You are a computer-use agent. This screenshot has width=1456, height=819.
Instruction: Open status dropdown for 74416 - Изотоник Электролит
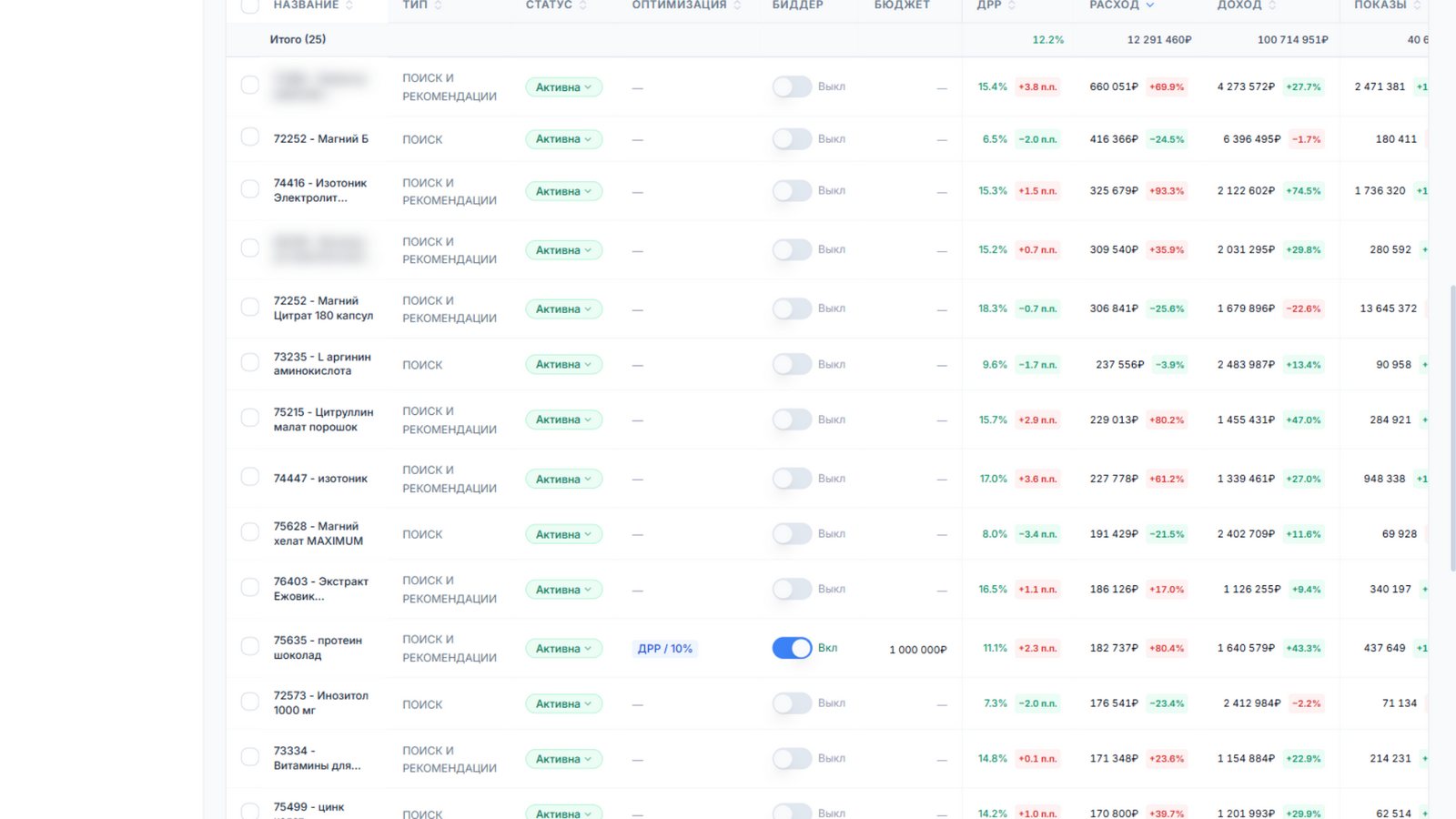563,191
